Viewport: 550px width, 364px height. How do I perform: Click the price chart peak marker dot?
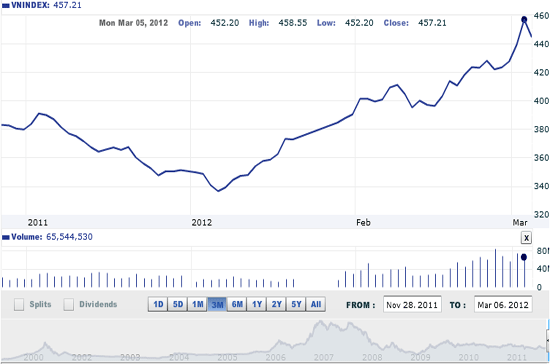click(524, 20)
